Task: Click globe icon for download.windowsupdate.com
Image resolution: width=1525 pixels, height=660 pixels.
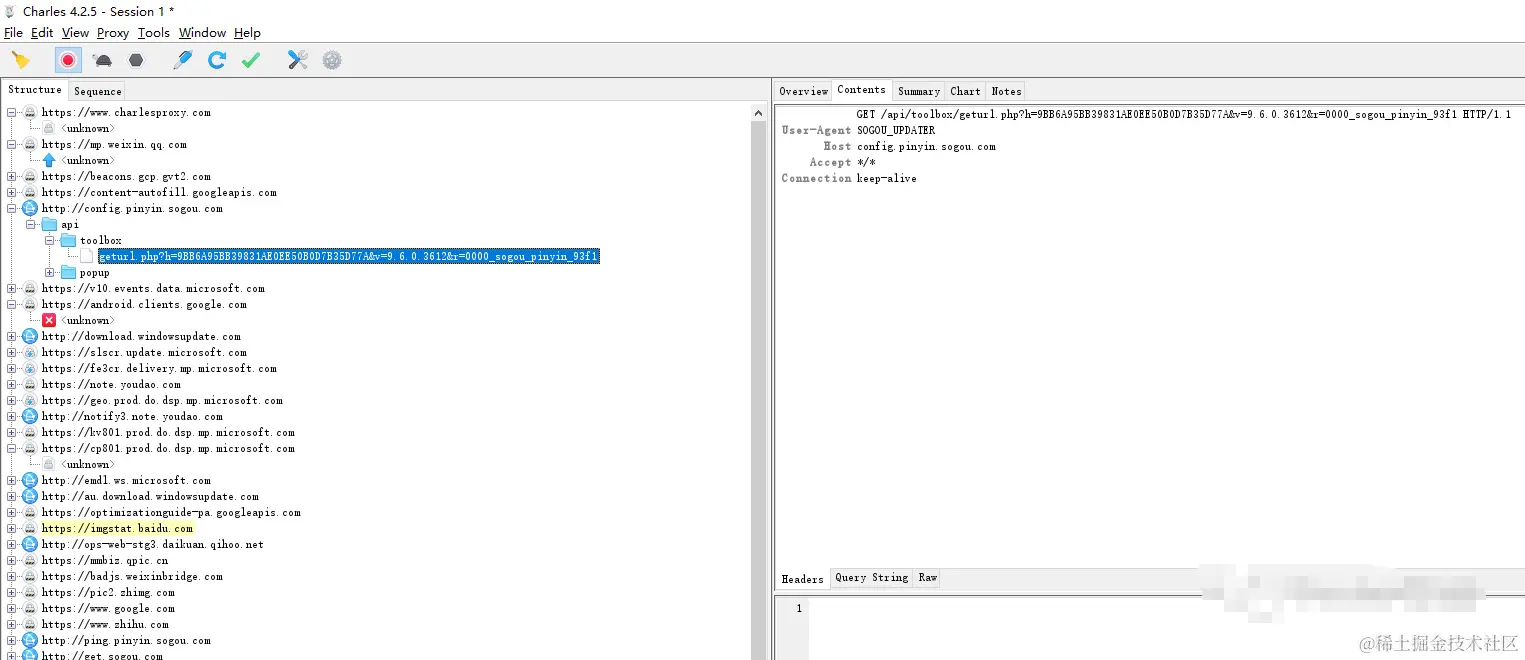Action: pos(30,337)
